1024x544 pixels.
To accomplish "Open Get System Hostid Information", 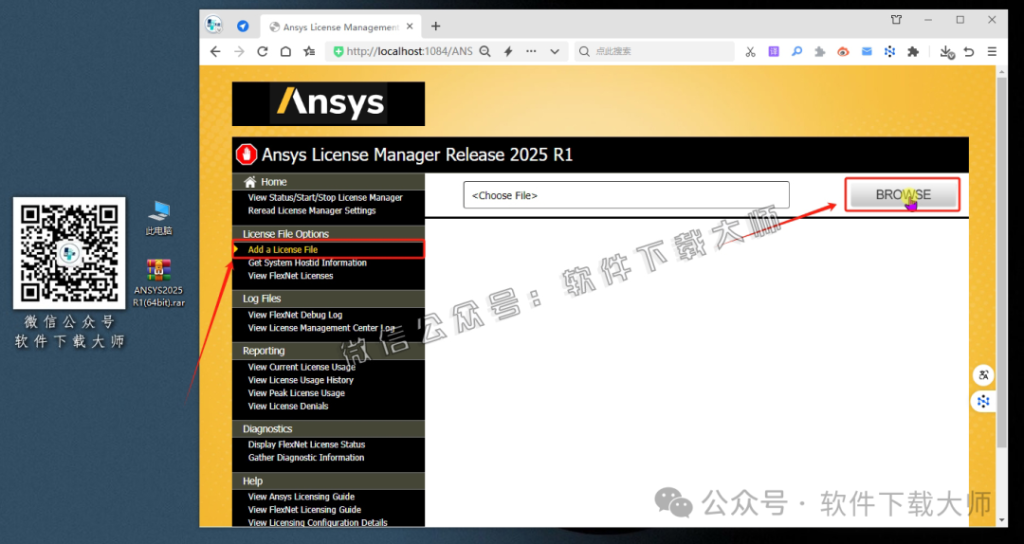I will [307, 263].
